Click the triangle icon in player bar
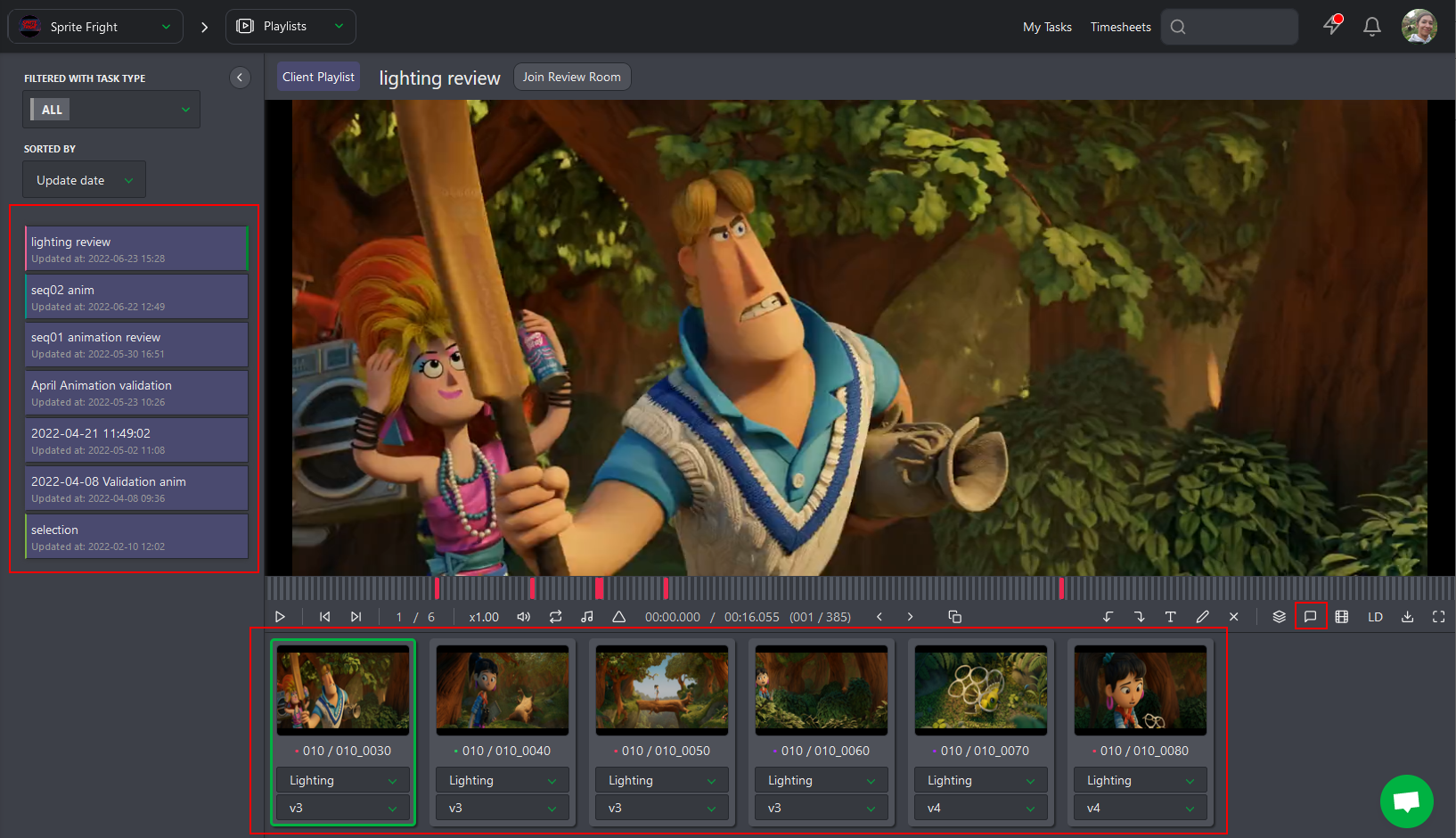The image size is (1456, 838). click(x=618, y=617)
